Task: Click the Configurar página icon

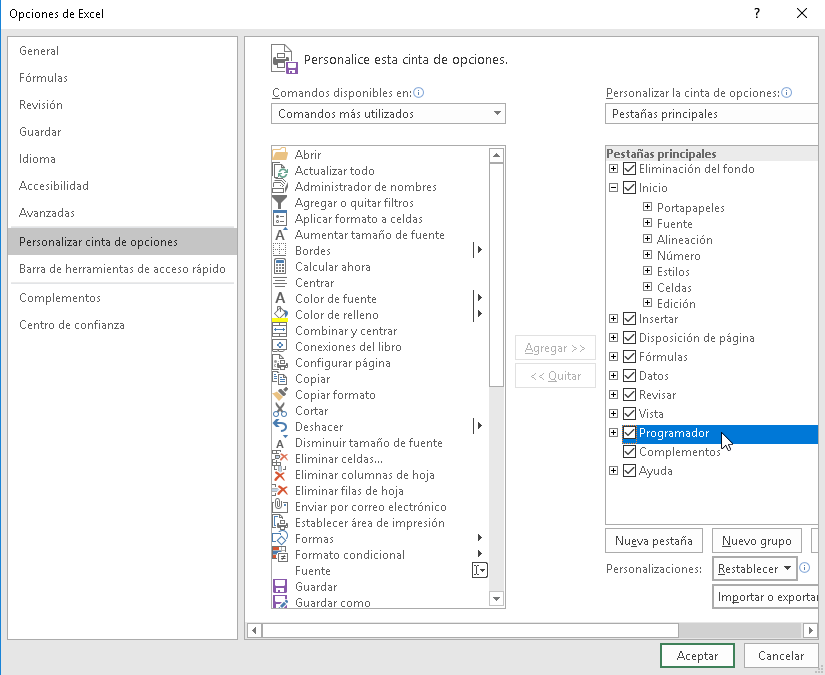Action: 280,362
